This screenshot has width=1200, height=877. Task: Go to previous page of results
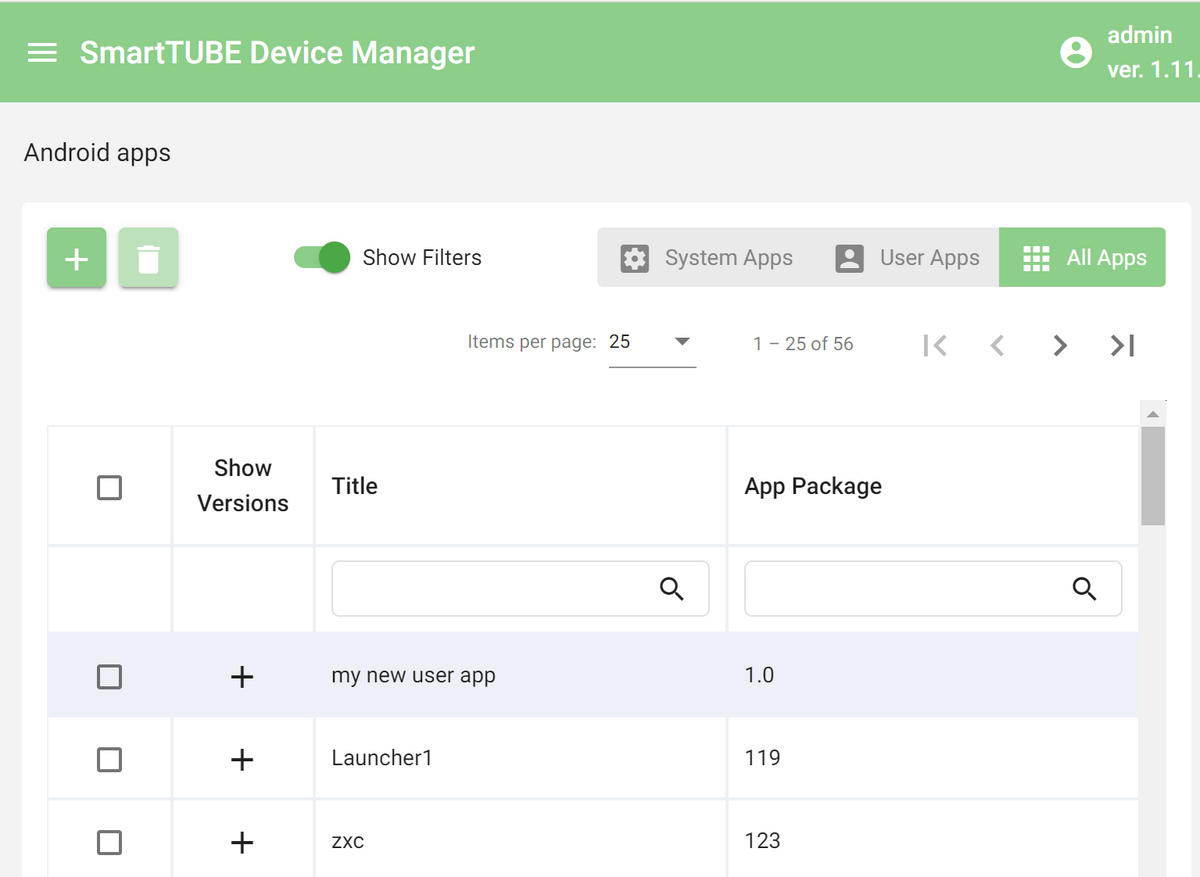tap(997, 345)
